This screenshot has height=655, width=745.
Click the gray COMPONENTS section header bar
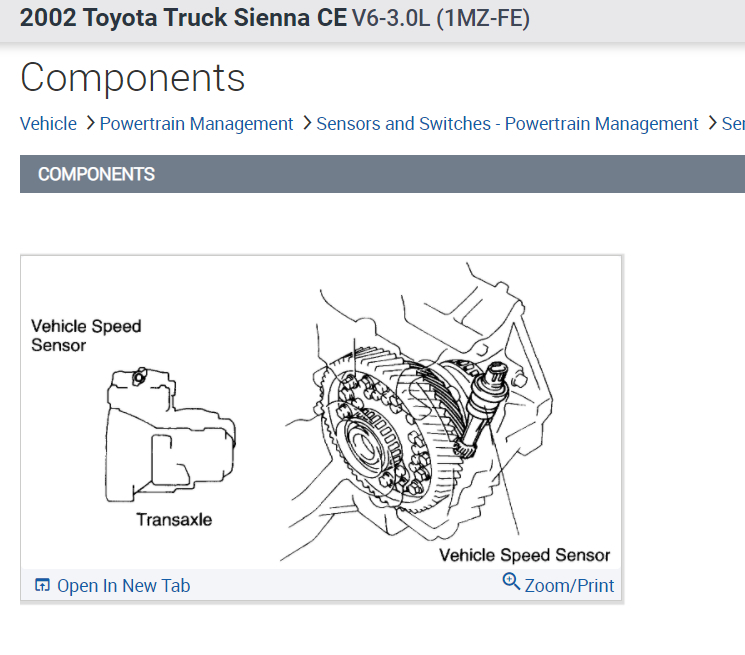pos(382,174)
